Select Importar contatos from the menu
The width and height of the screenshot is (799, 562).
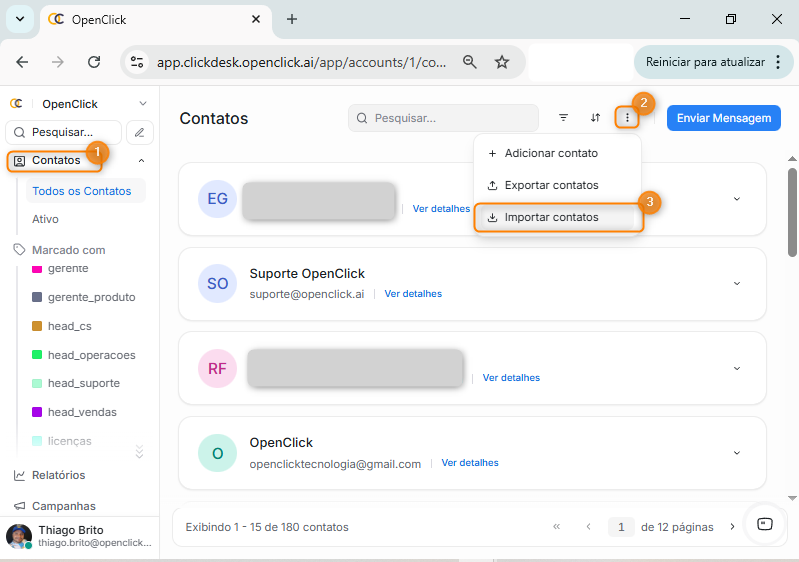click(551, 217)
